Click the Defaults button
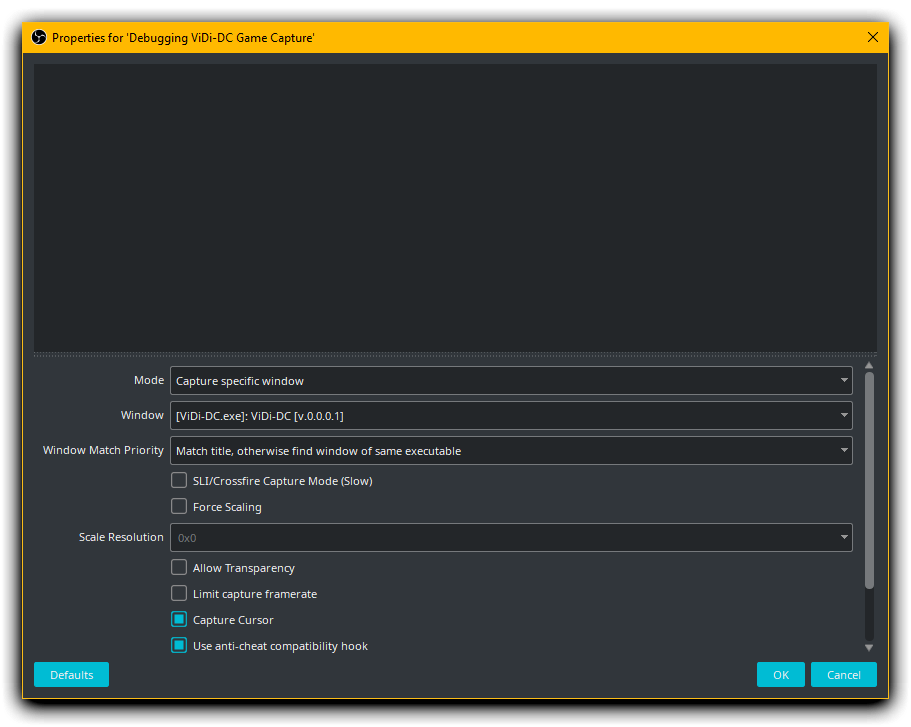This screenshot has height=727, width=911. [71, 674]
